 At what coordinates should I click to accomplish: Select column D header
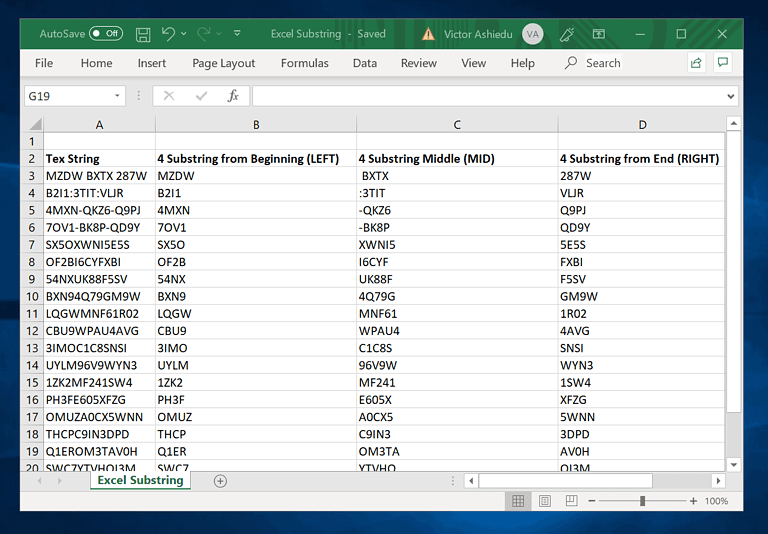(x=642, y=124)
